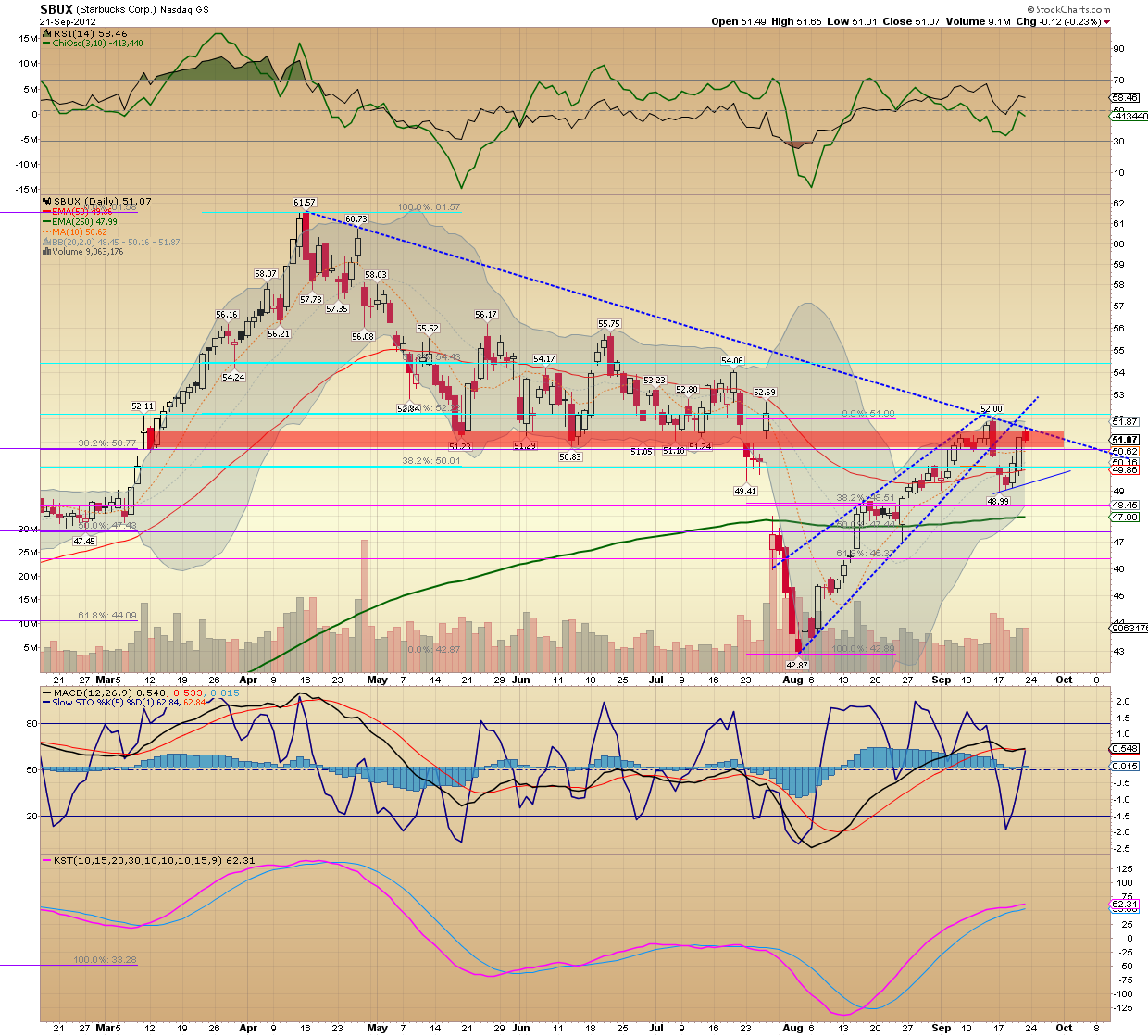The height and width of the screenshot is (1036, 1148).
Task: Click the 0.548 MACD tag on right axis
Action: click(1125, 748)
